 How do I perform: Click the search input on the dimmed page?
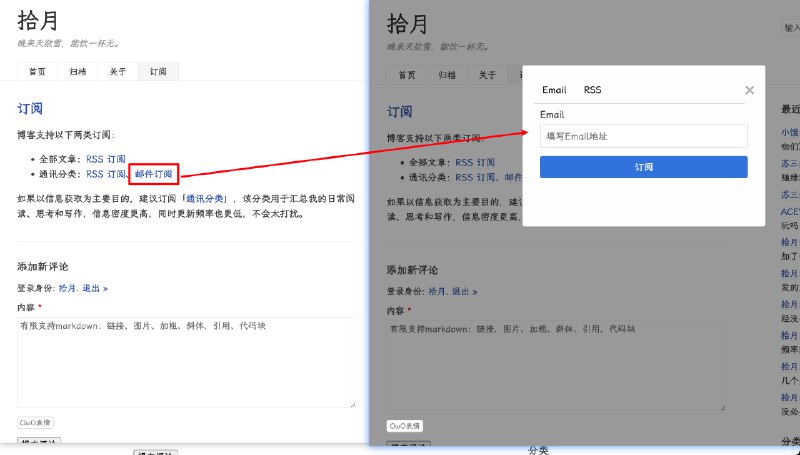pyautogui.click(x=791, y=29)
